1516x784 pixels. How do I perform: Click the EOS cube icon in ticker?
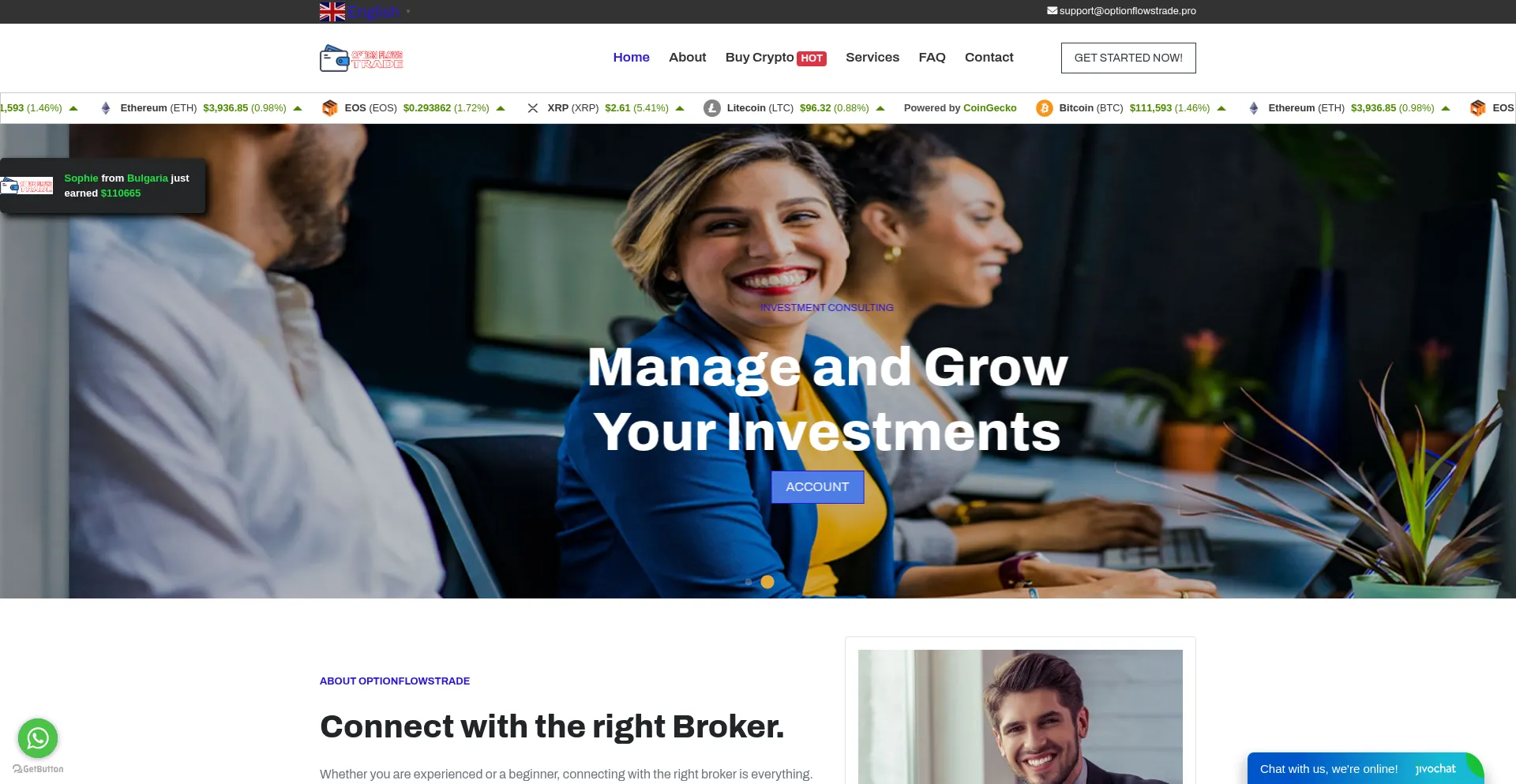(x=330, y=108)
